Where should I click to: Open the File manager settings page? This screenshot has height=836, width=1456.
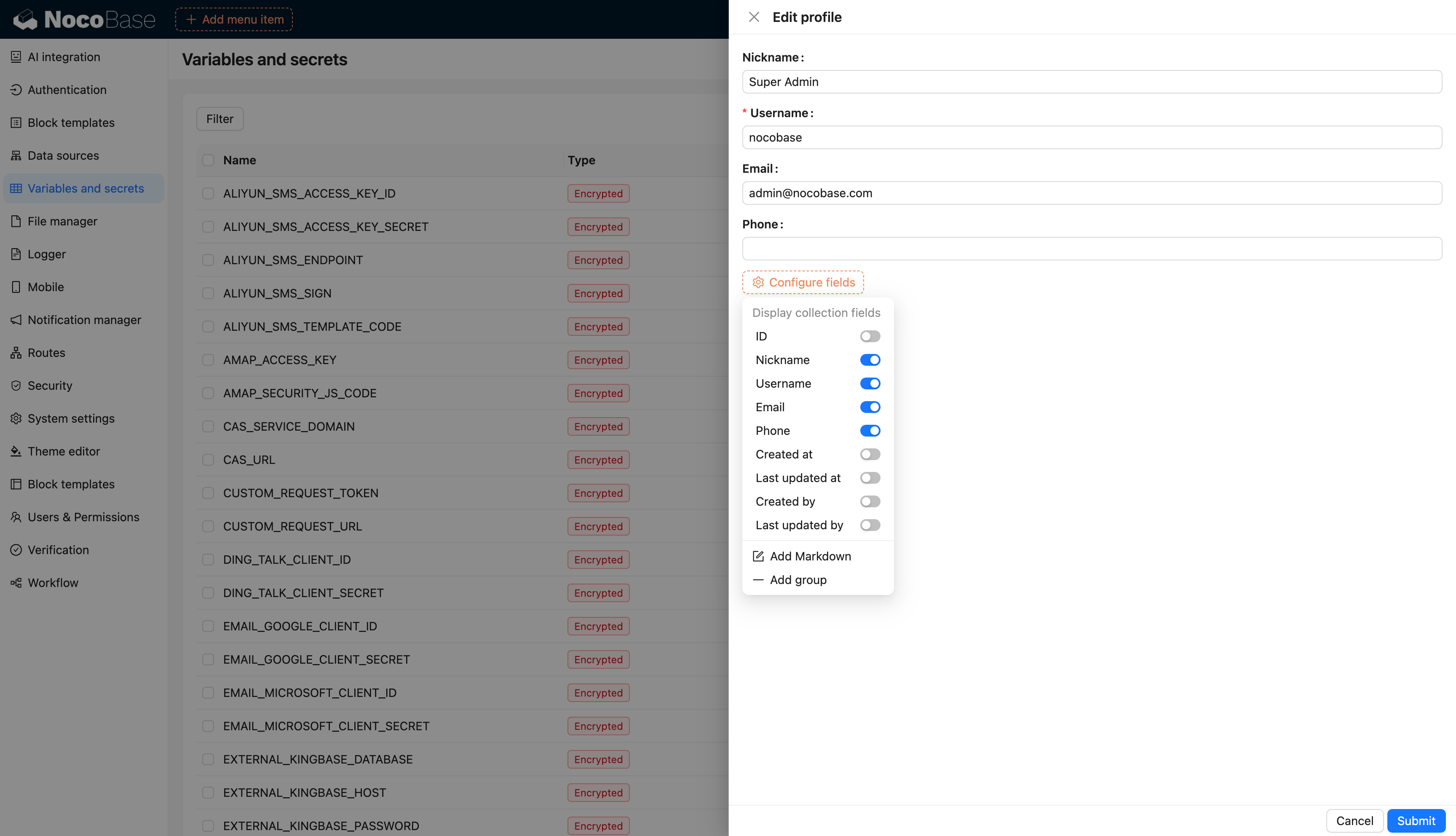(84, 221)
